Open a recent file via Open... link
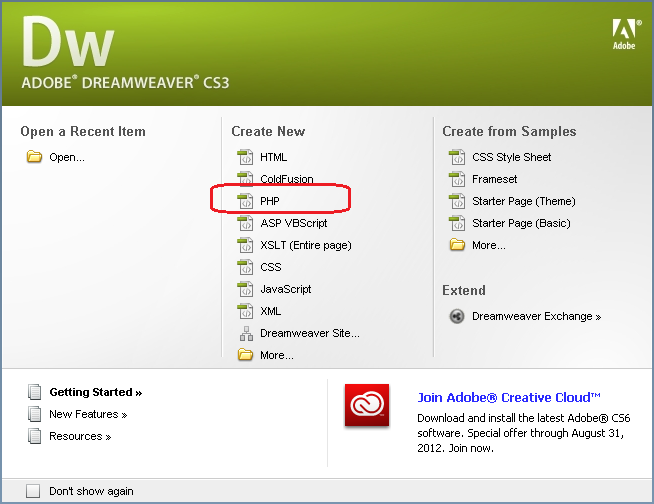The height and width of the screenshot is (504, 654). (x=67, y=157)
